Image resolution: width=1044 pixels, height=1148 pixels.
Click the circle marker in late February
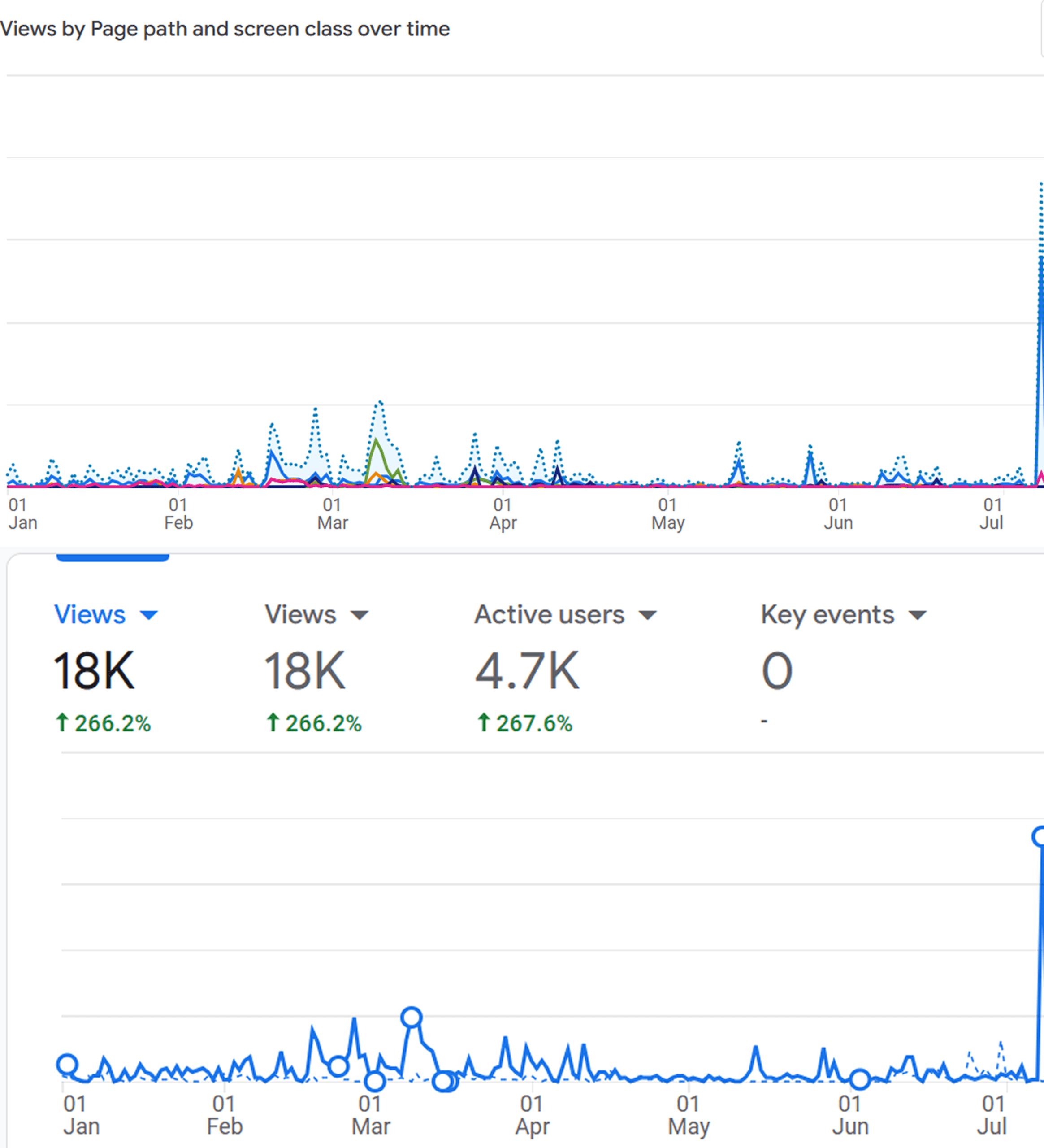click(338, 1066)
